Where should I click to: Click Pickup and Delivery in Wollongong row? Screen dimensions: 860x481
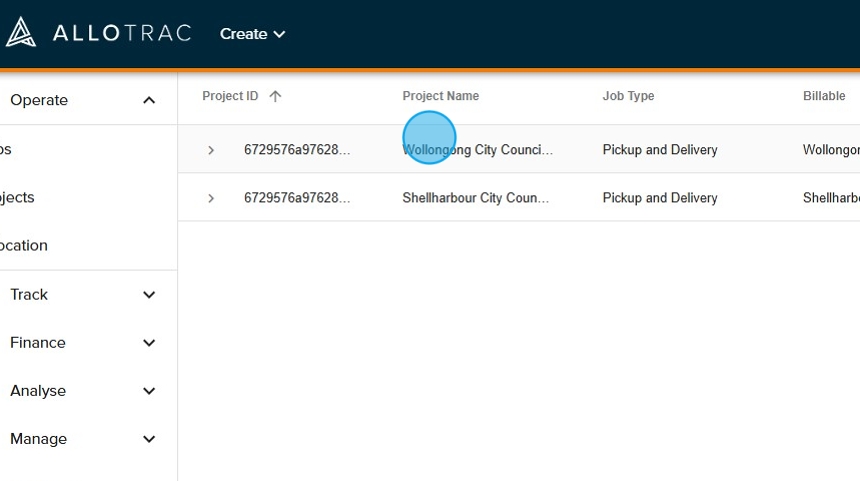coord(660,150)
